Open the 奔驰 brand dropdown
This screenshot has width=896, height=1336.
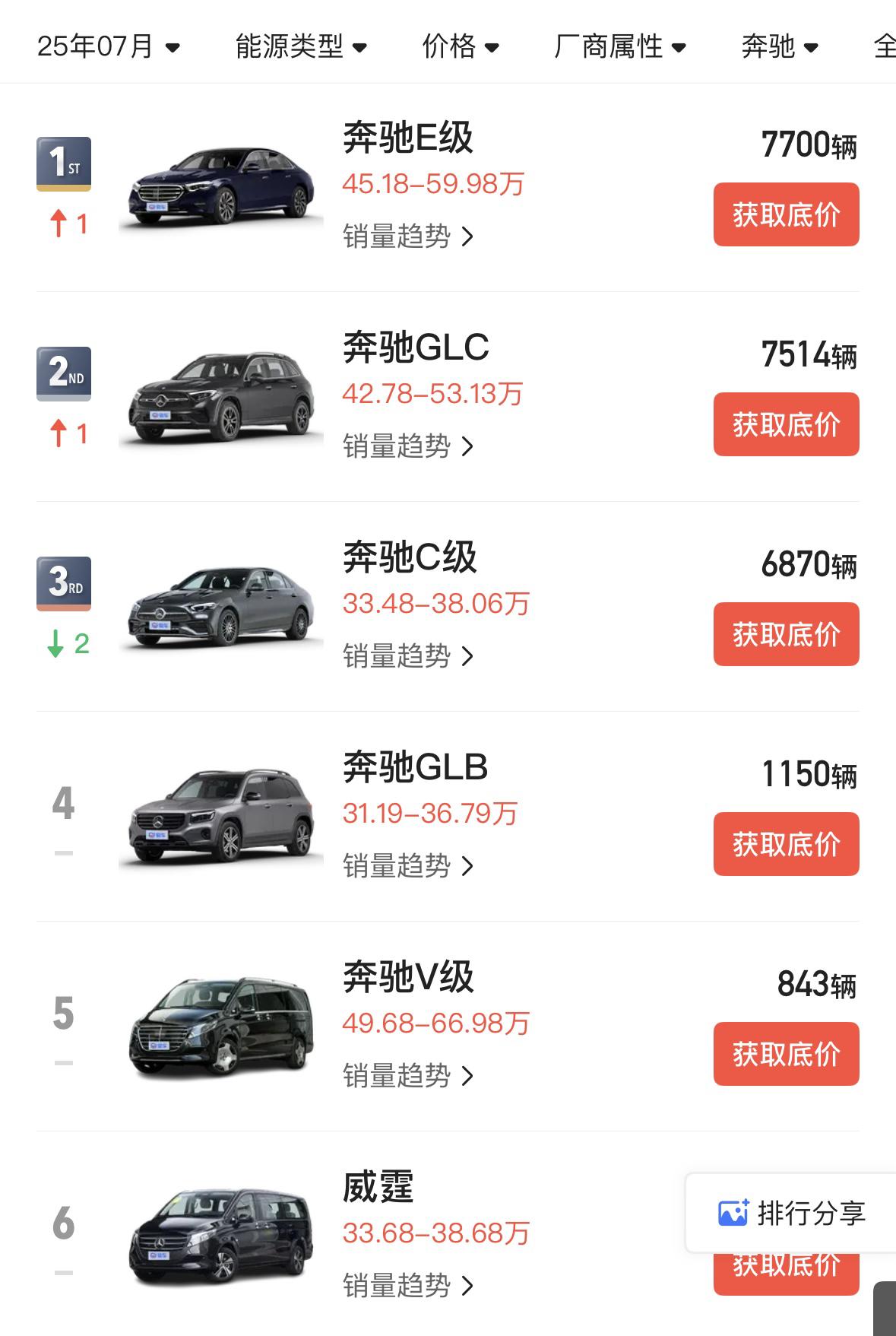pyautogui.click(x=780, y=46)
